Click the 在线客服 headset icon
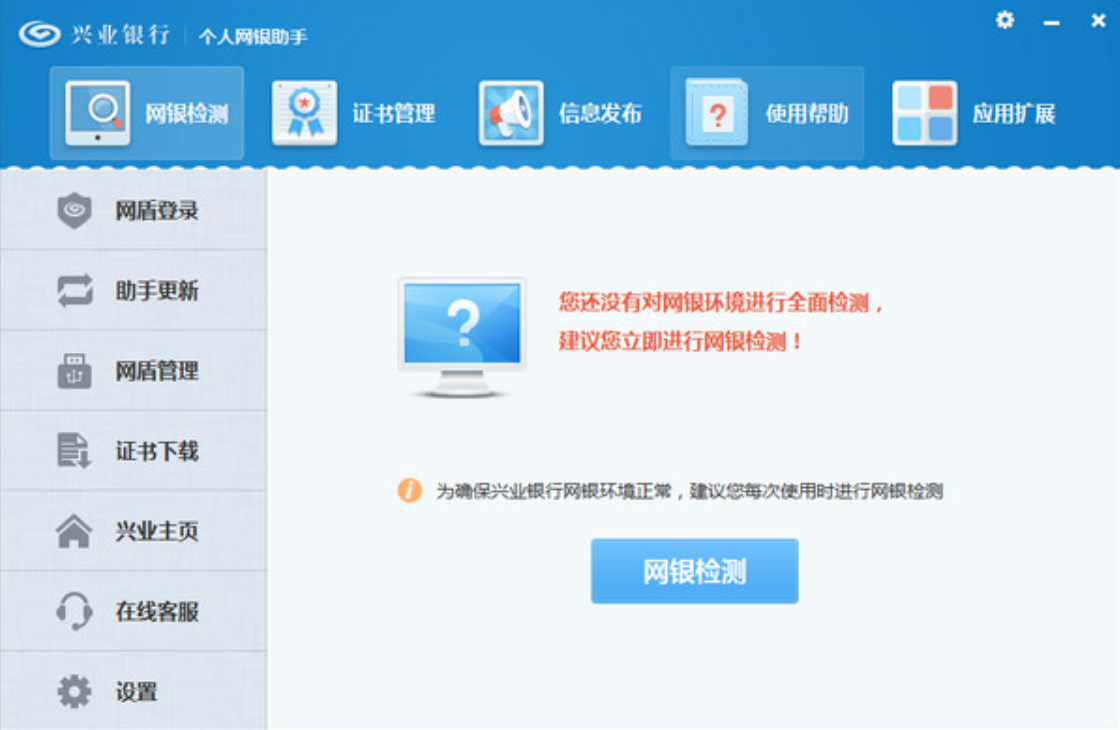1120x730 pixels. click(x=74, y=611)
